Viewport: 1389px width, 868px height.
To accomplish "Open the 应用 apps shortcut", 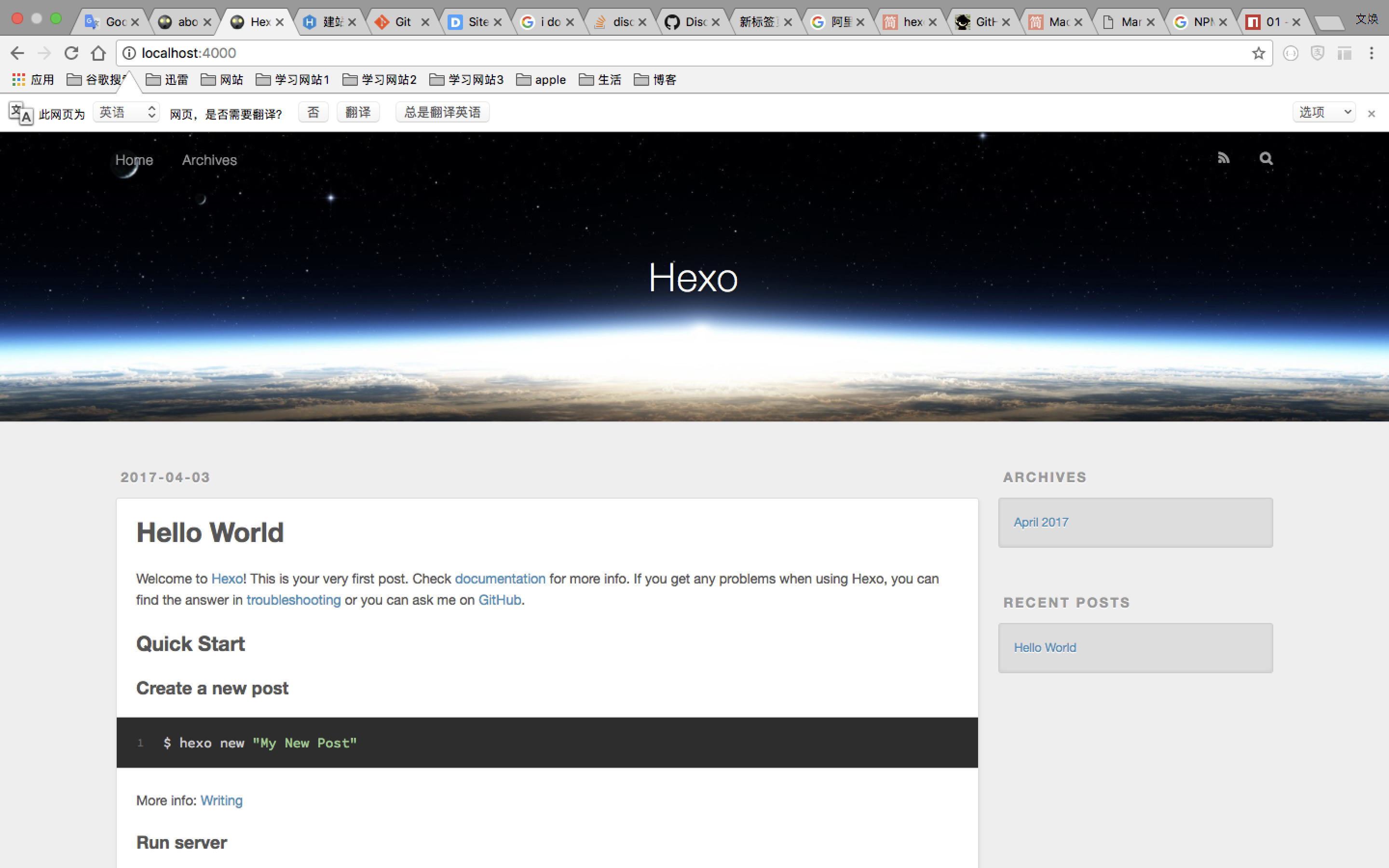I will (x=33, y=80).
